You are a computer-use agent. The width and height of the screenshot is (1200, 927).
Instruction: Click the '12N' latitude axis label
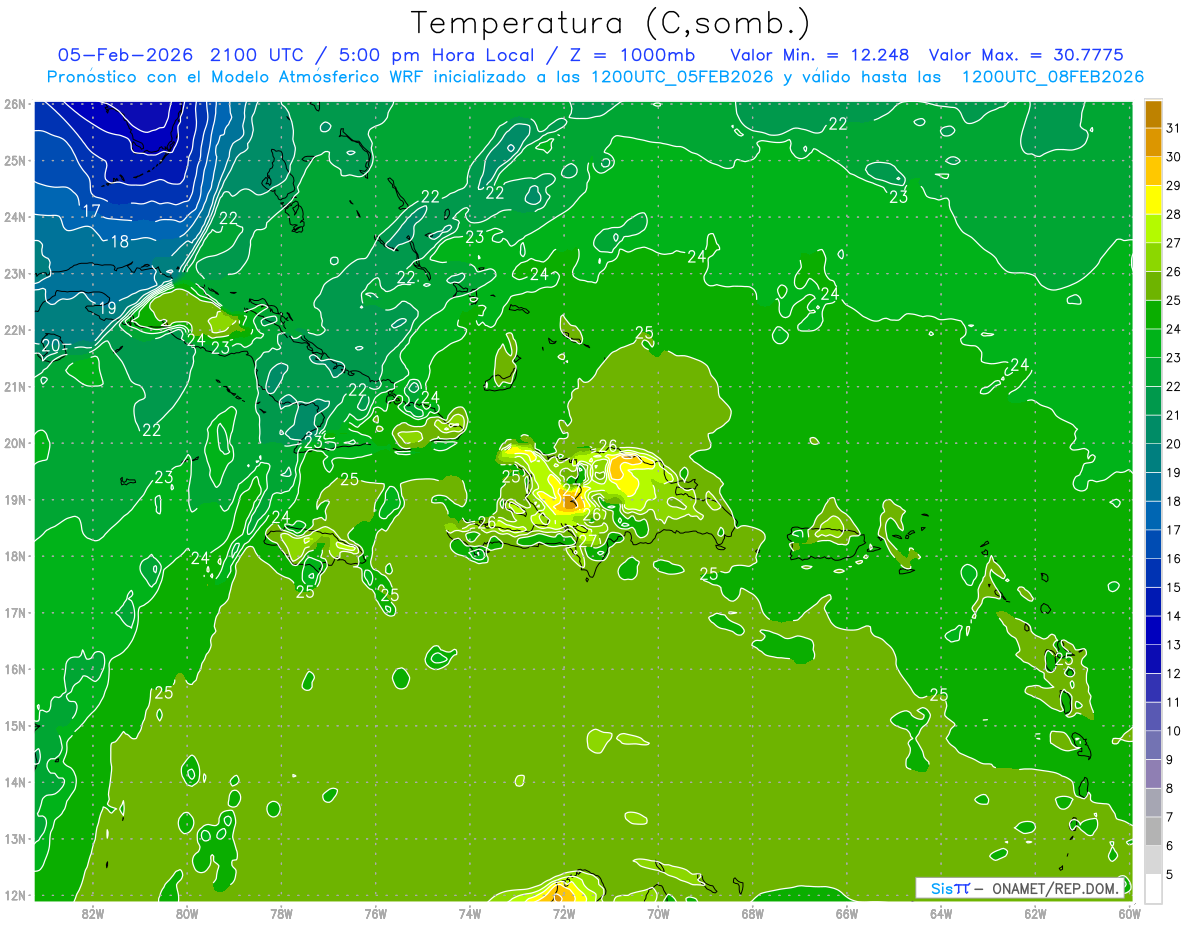(x=14, y=895)
